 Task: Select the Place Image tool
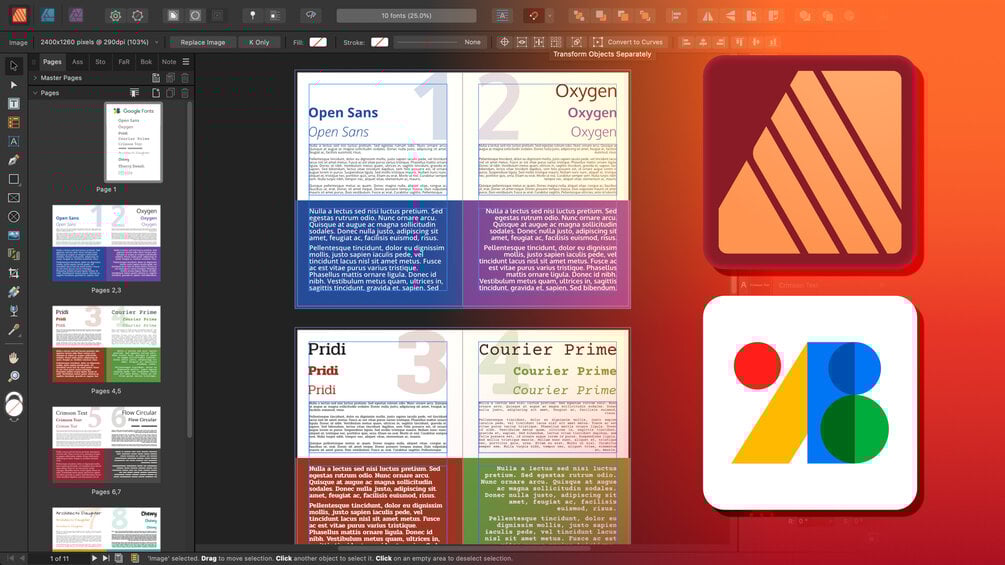pos(13,235)
